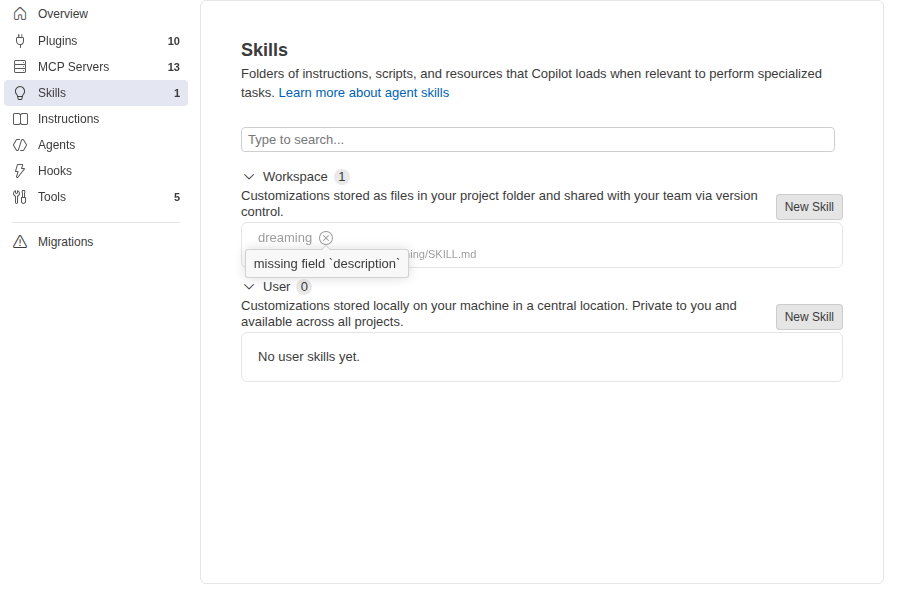Open the Plugins section label
Screen dimensions: 900x600
(57, 41)
